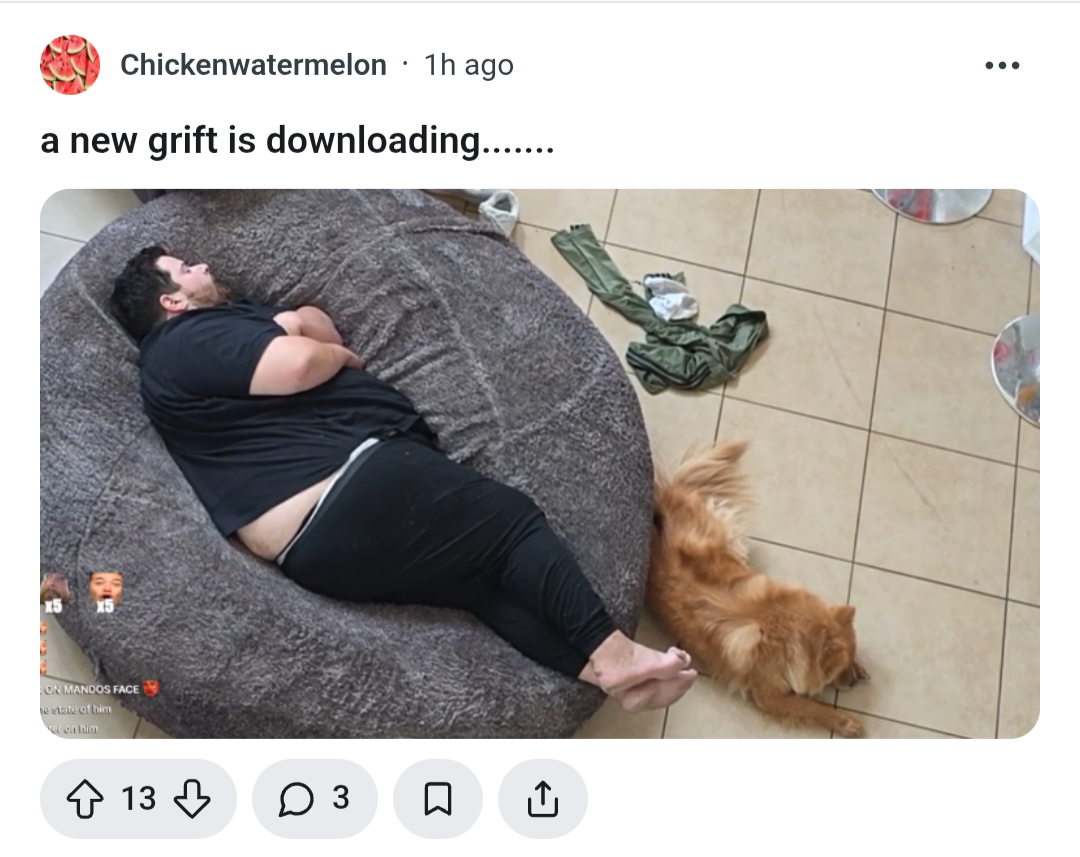Click the vote count showing 13
Image resolution: width=1080 pixels, height=857 pixels.
click(x=138, y=798)
